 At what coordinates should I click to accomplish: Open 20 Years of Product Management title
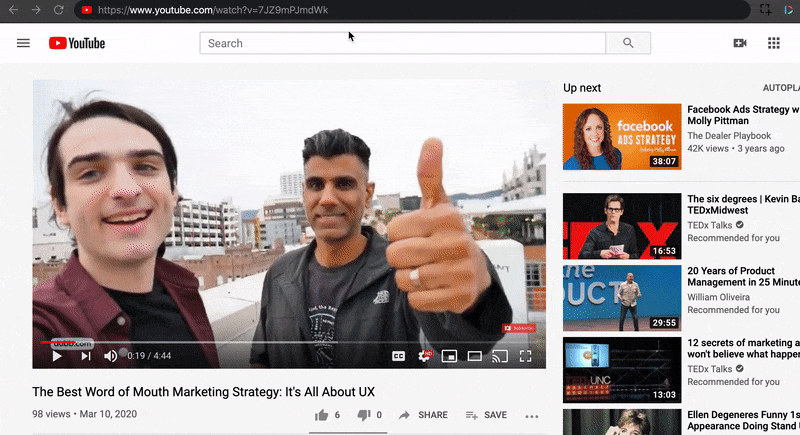click(743, 276)
